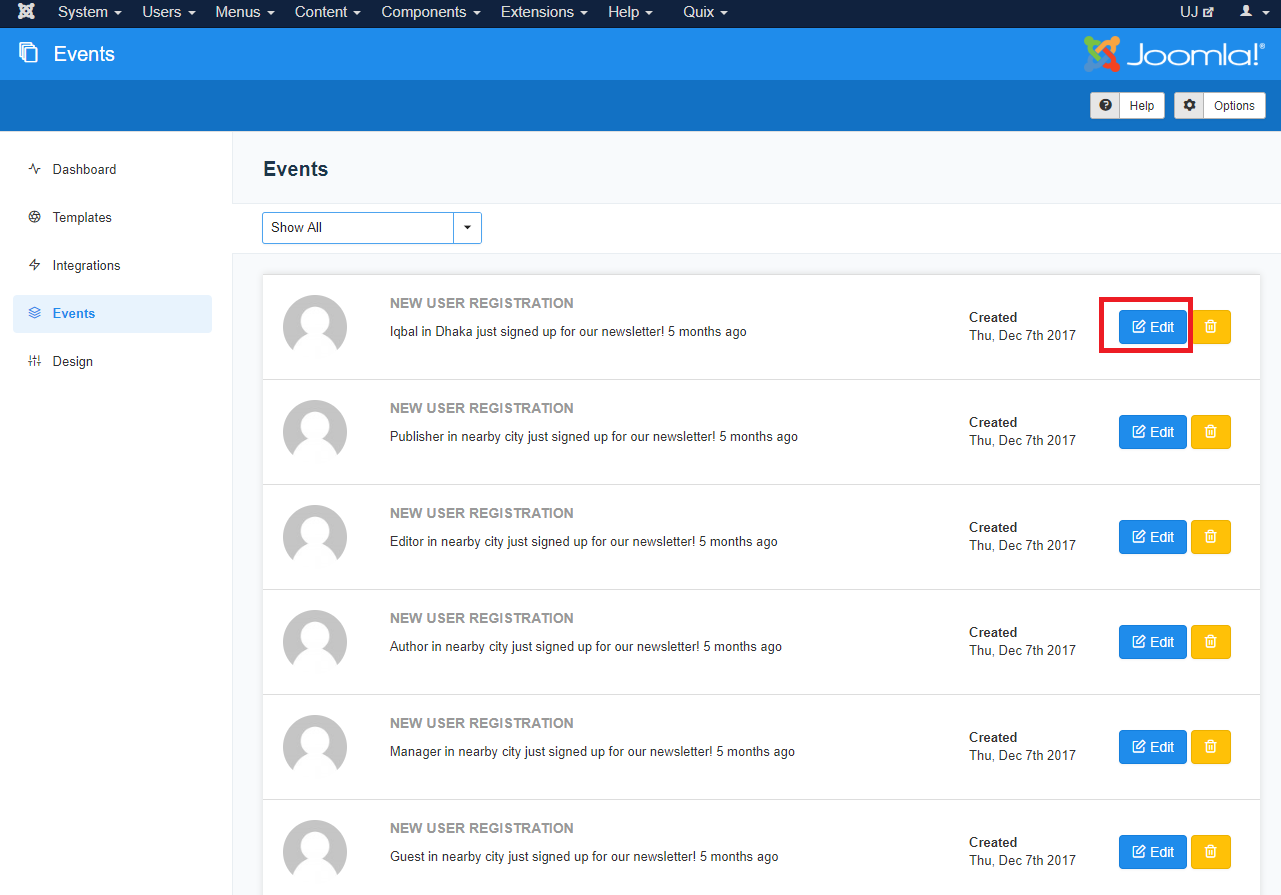This screenshot has height=895, width=1281.
Task: Edit the Iqbal in Dhaka event
Action: tap(1152, 327)
